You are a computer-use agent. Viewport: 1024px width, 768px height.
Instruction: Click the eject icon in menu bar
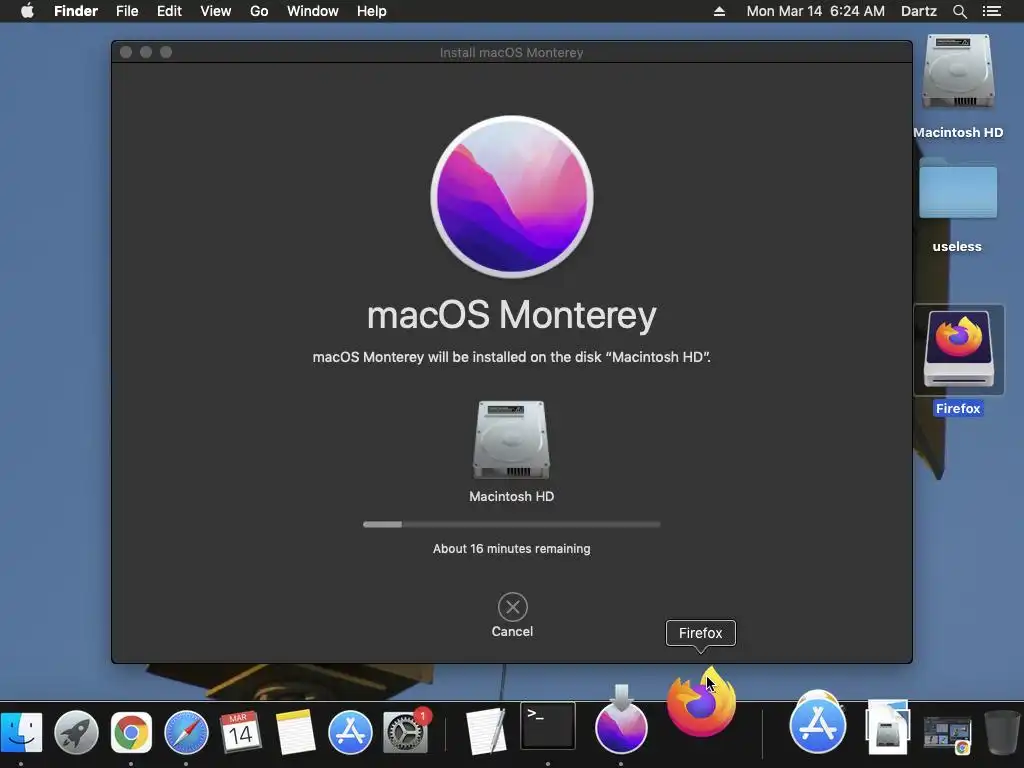[719, 11]
